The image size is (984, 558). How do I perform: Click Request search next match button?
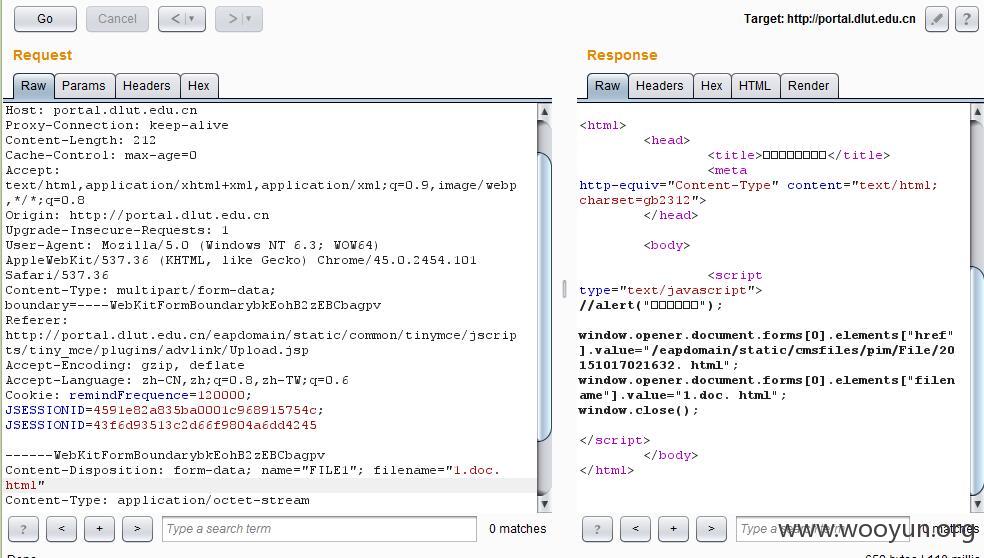tap(137, 529)
